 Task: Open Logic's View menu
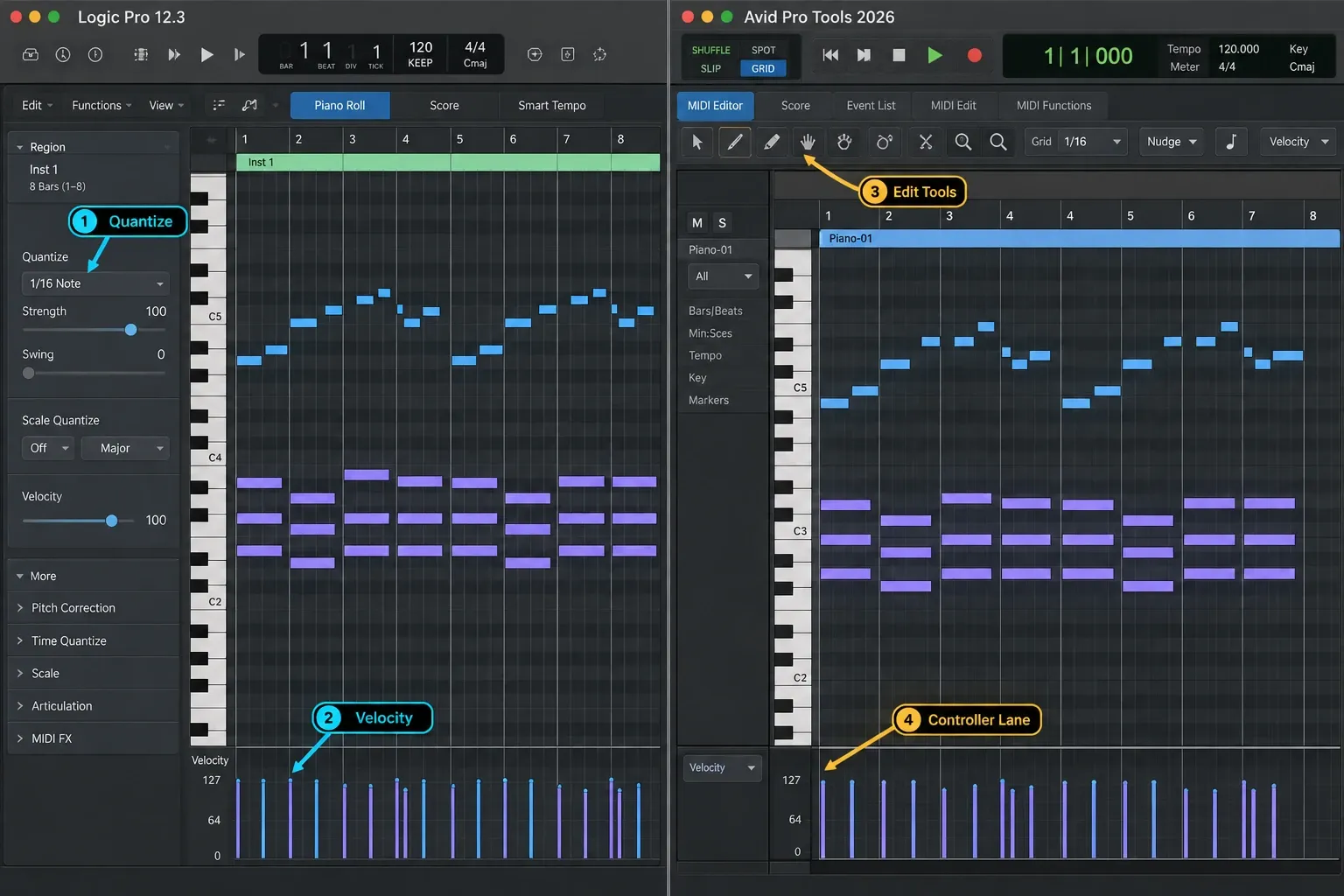(166, 105)
